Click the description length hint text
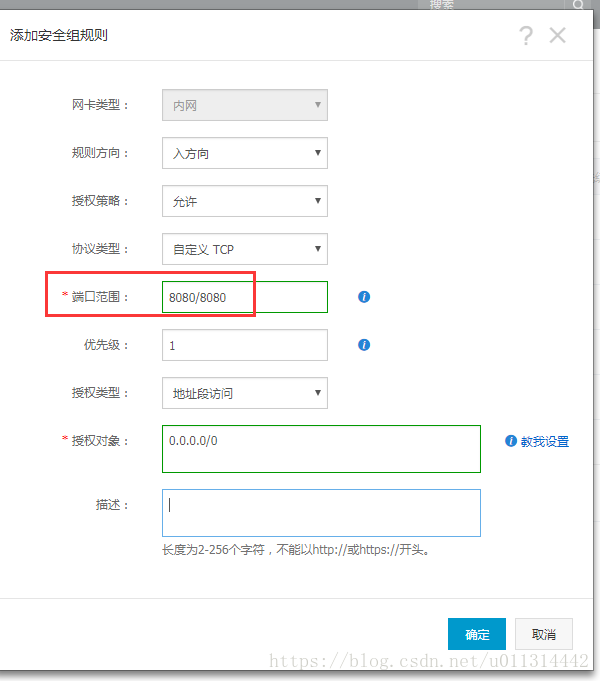The image size is (600, 681). pyautogui.click(x=296, y=550)
